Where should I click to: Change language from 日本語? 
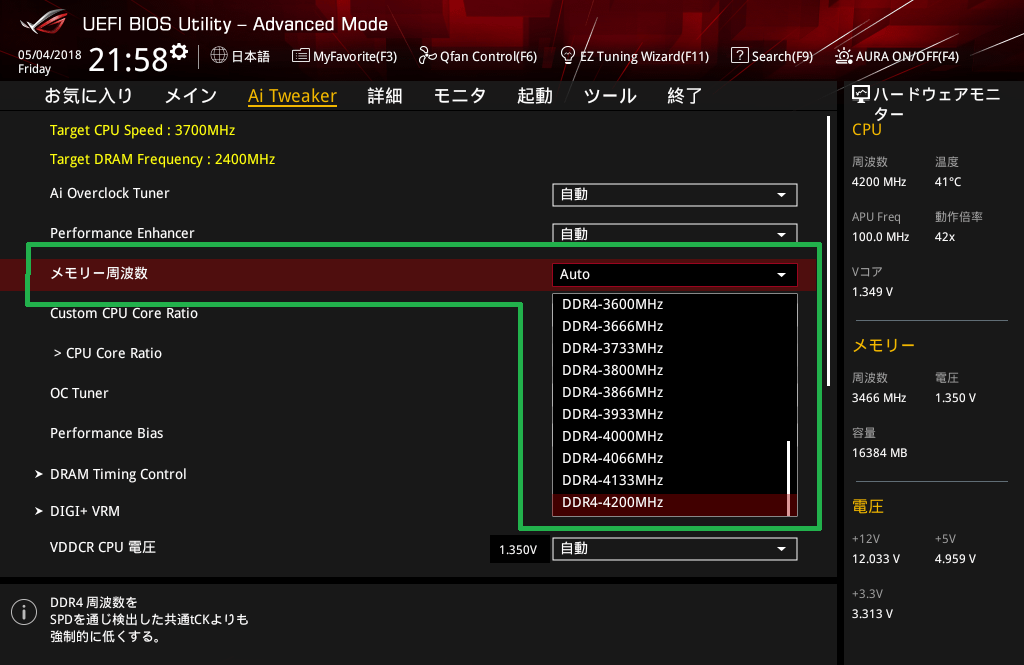click(240, 56)
